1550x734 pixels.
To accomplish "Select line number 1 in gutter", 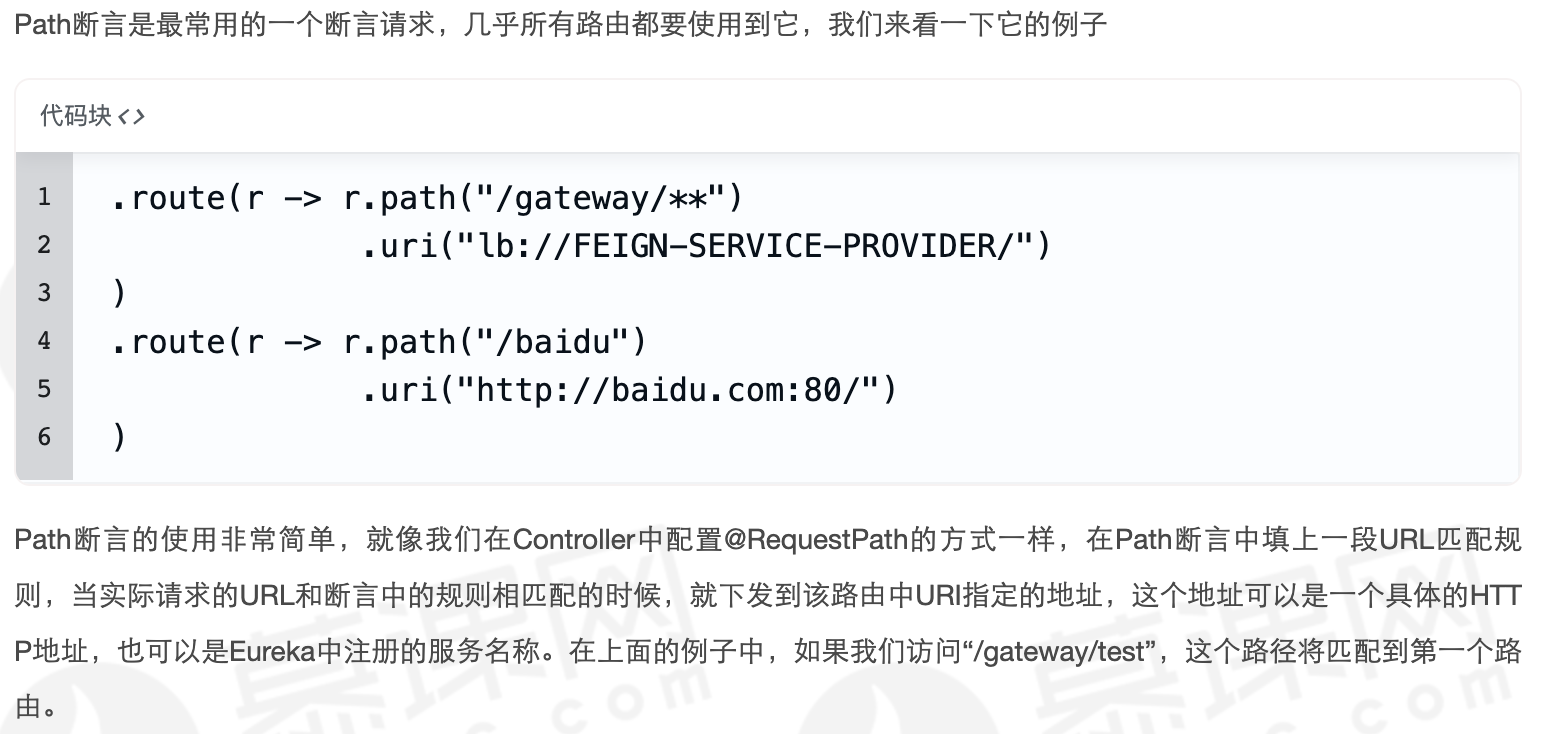I will [44, 197].
